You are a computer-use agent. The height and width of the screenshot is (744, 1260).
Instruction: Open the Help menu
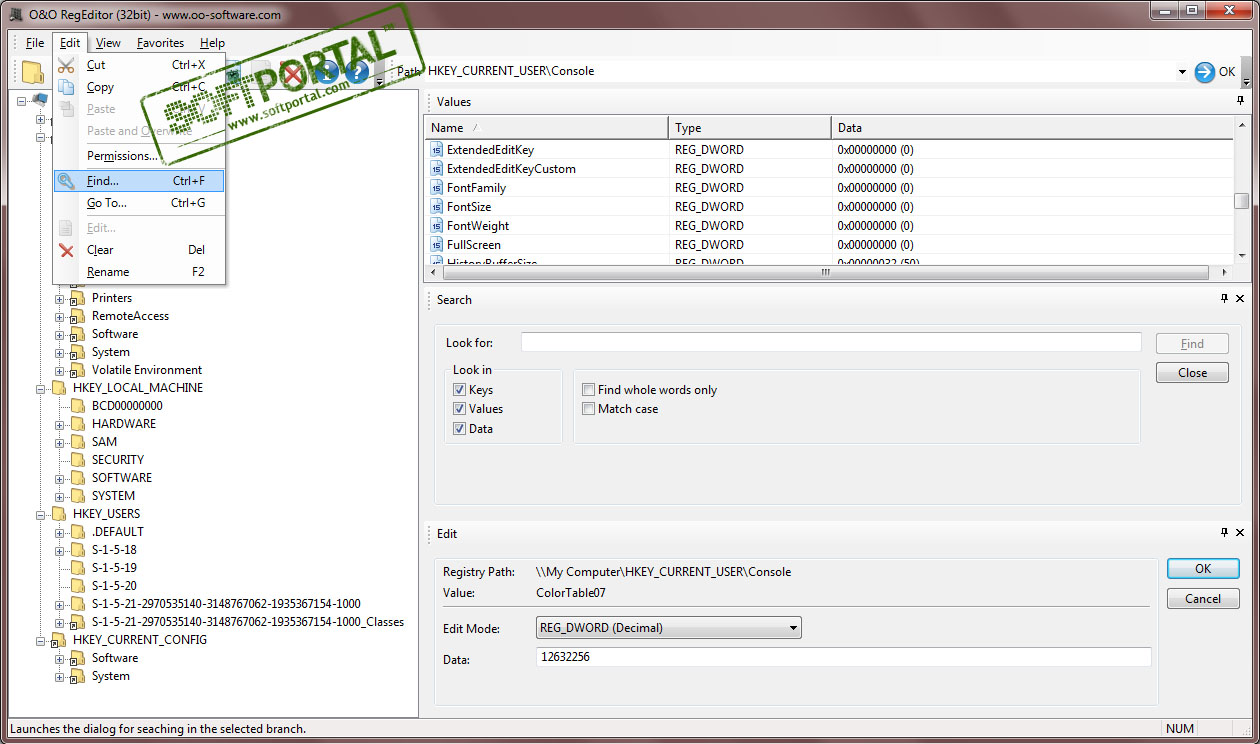coord(212,43)
